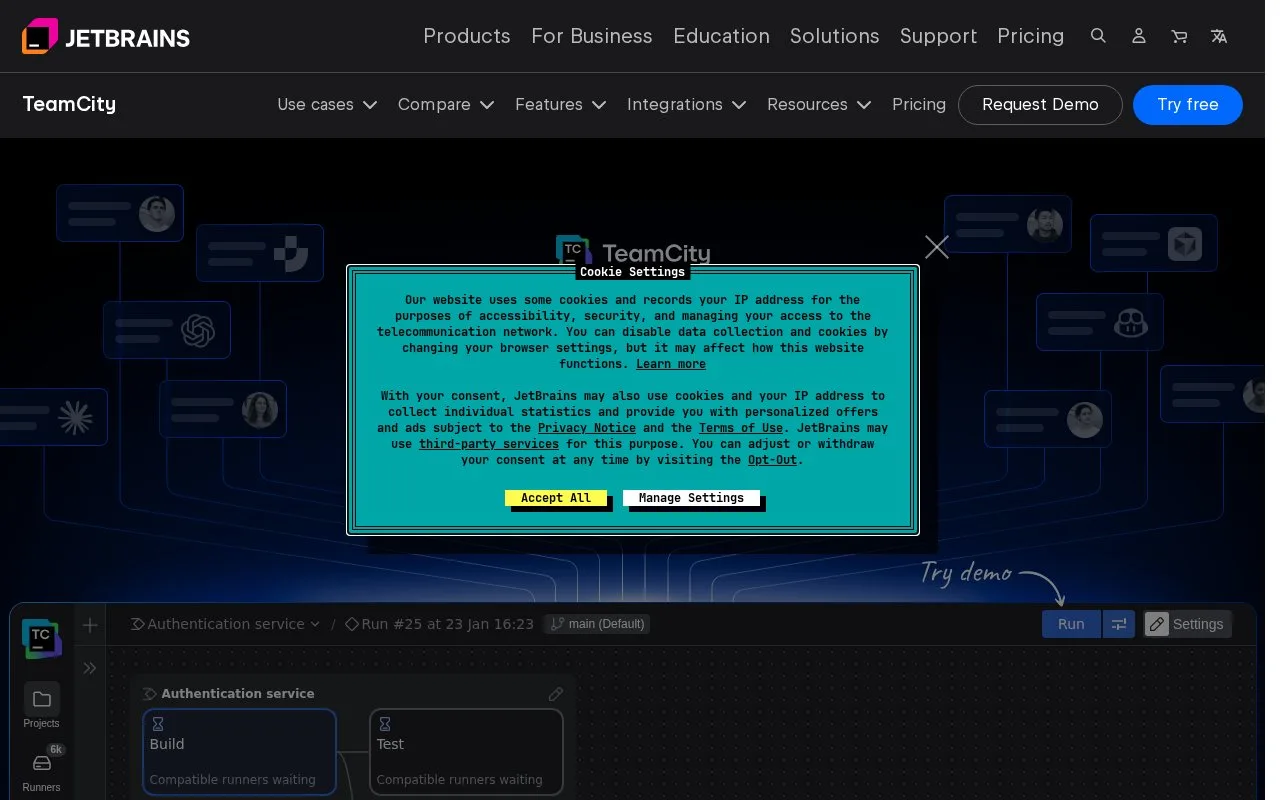The width and height of the screenshot is (1280, 800).
Task: Open the site search icon
Action: click(1098, 36)
